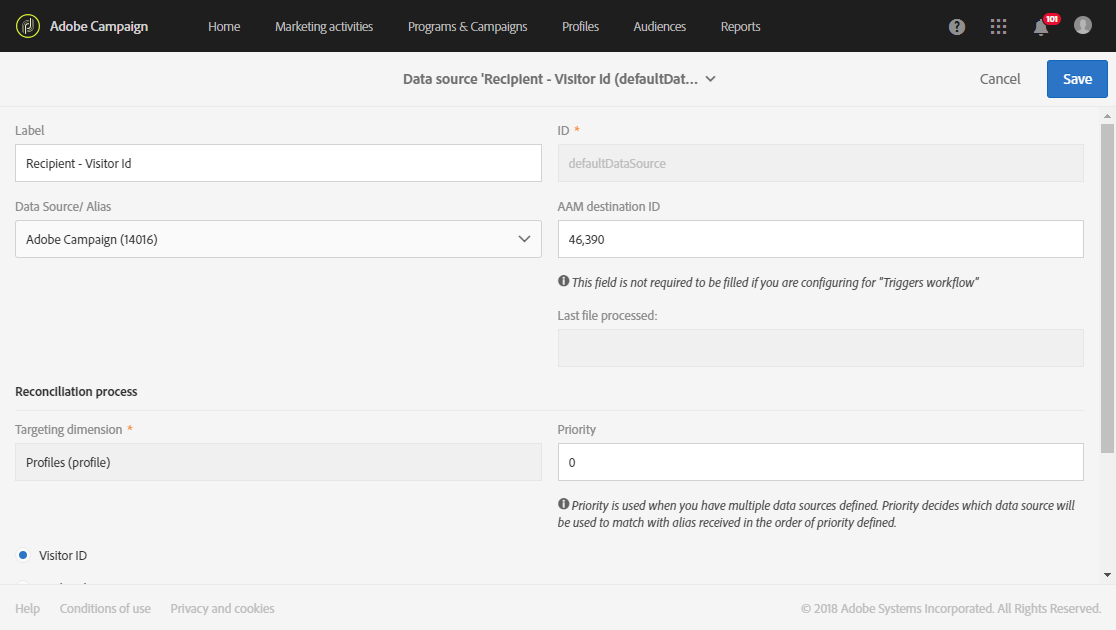This screenshot has width=1116, height=630.
Task: Open the Privacy and cookies link
Action: (222, 608)
